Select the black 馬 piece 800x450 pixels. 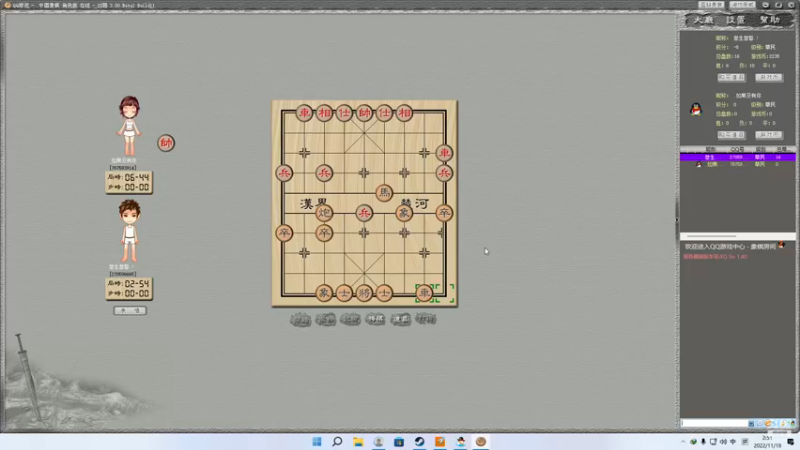tap(384, 193)
